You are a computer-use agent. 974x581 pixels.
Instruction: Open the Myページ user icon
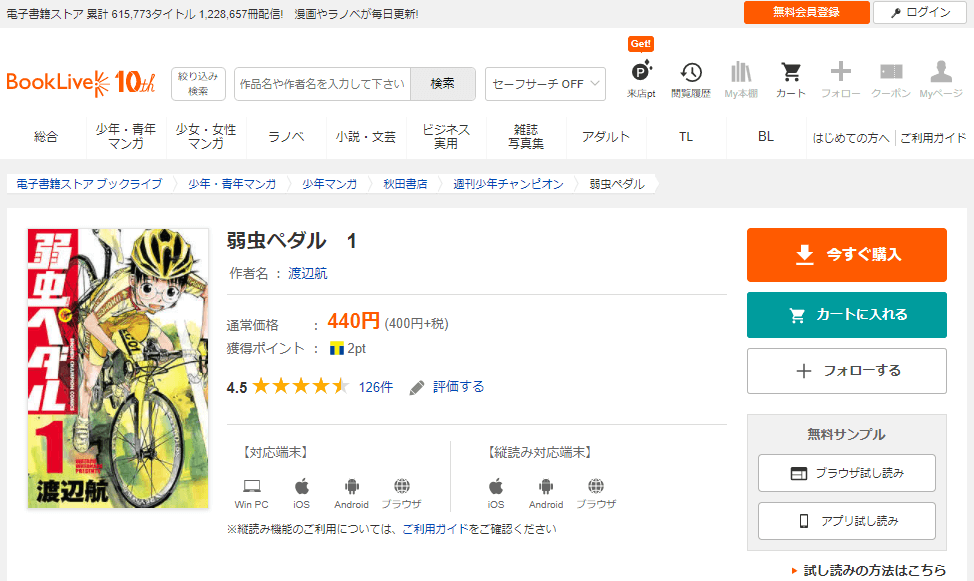click(940, 79)
